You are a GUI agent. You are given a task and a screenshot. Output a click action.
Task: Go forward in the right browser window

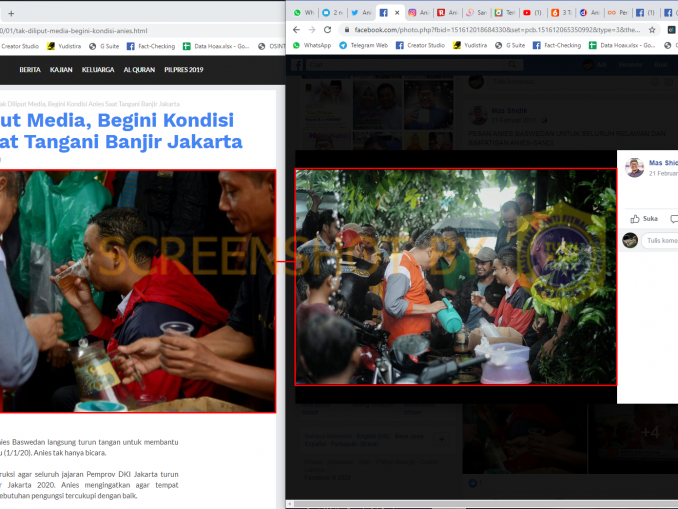[x=312, y=30]
